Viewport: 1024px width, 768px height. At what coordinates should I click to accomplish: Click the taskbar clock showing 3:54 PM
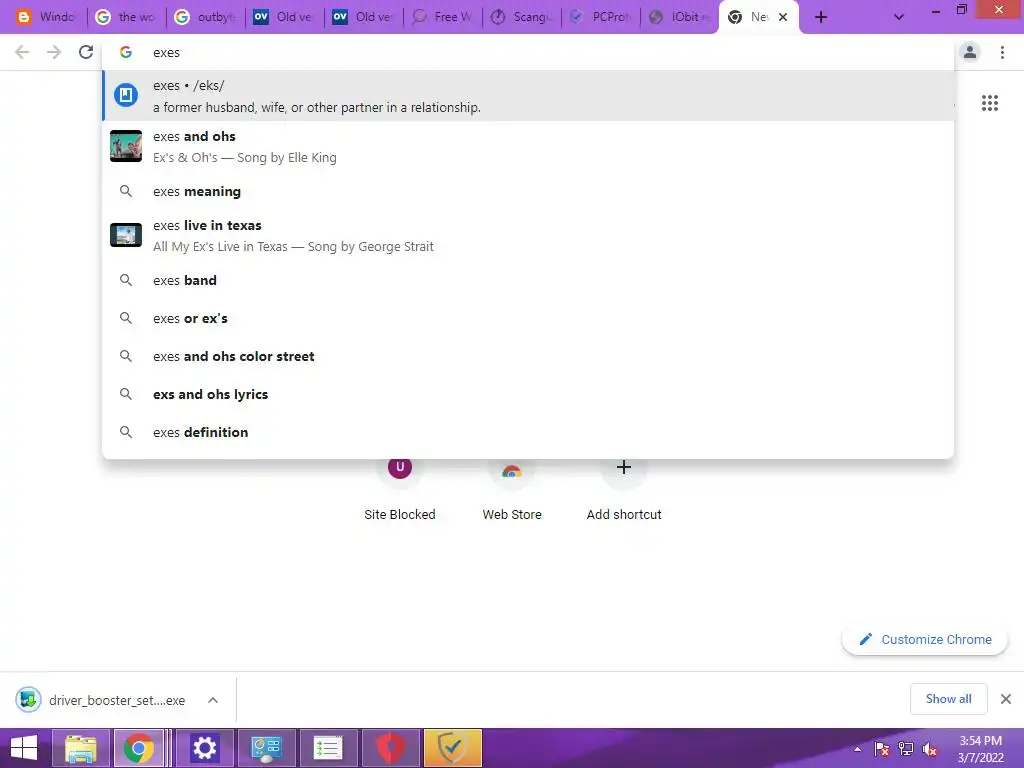[x=980, y=748]
